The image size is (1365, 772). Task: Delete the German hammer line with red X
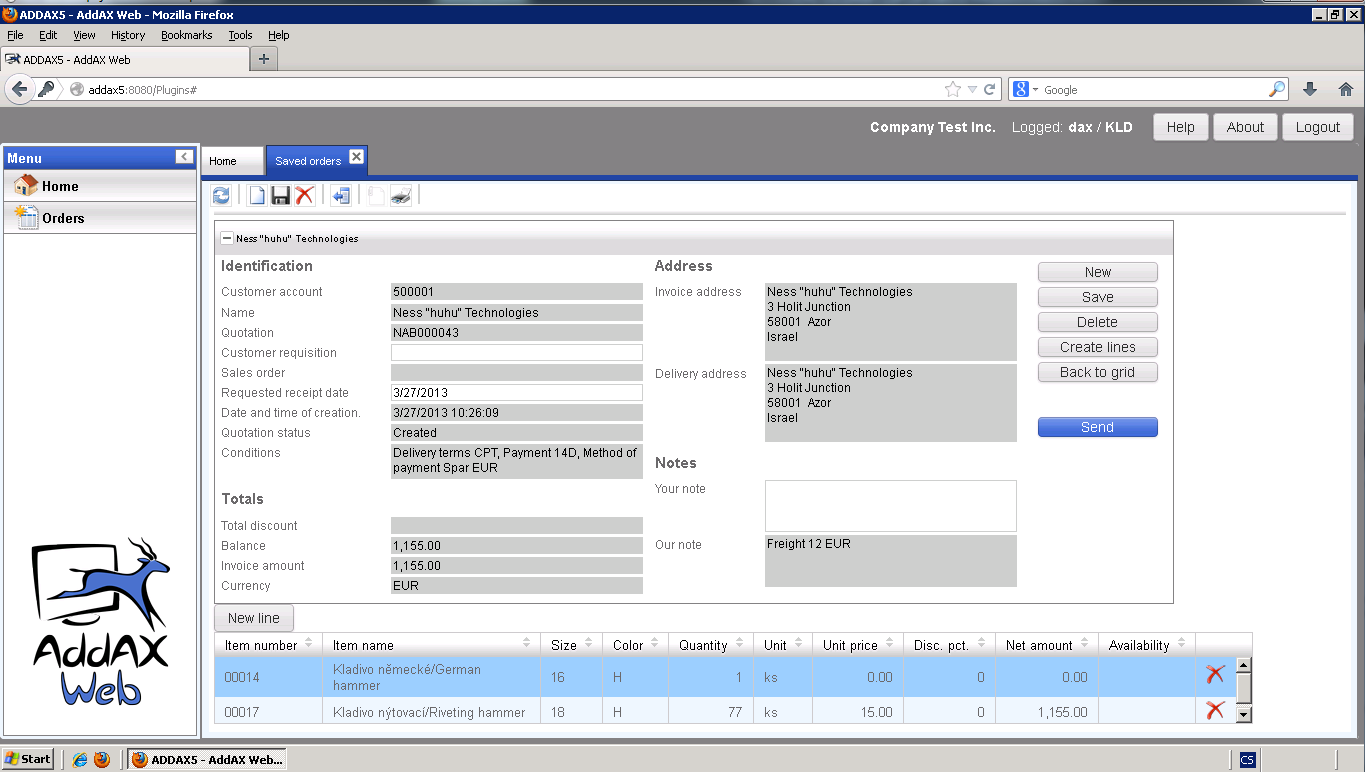1215,675
